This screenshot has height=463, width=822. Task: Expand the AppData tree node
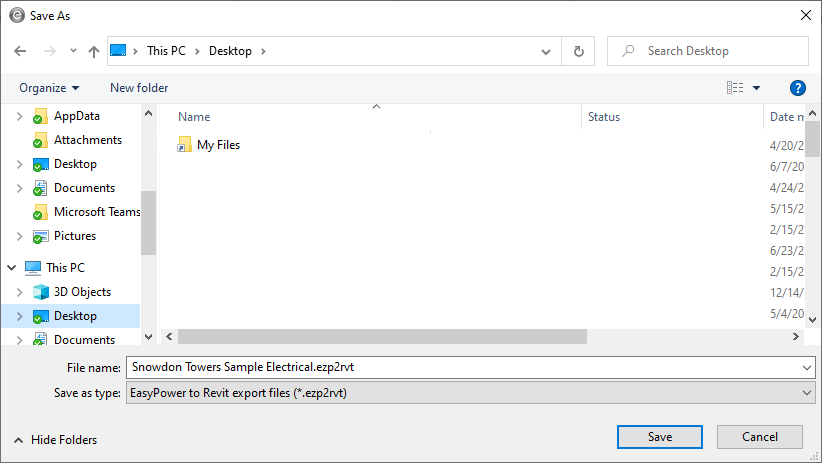(x=19, y=116)
